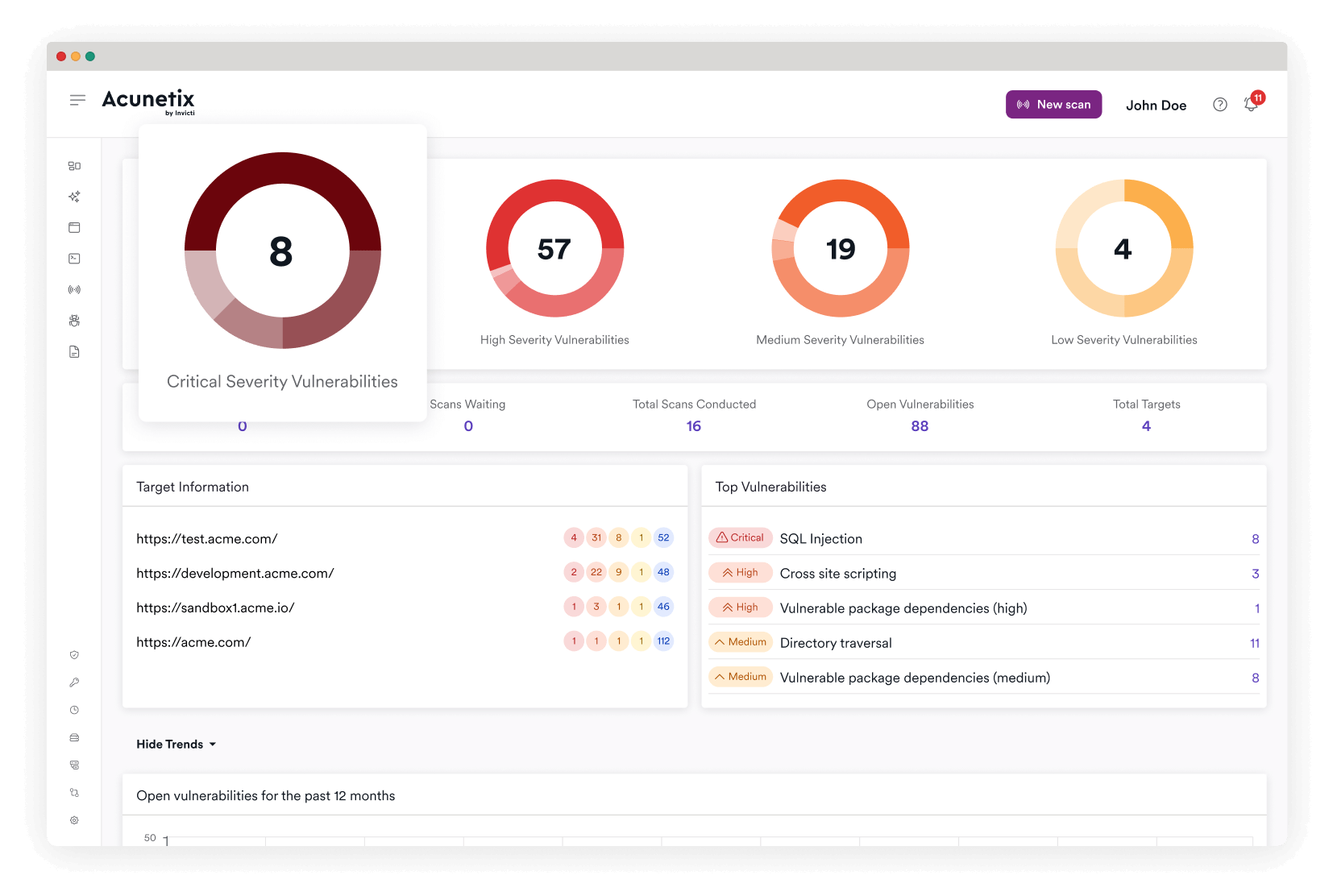This screenshot has height=896, width=1333.
Task: Open the dashboard icon in sidebar
Action: coord(74,166)
